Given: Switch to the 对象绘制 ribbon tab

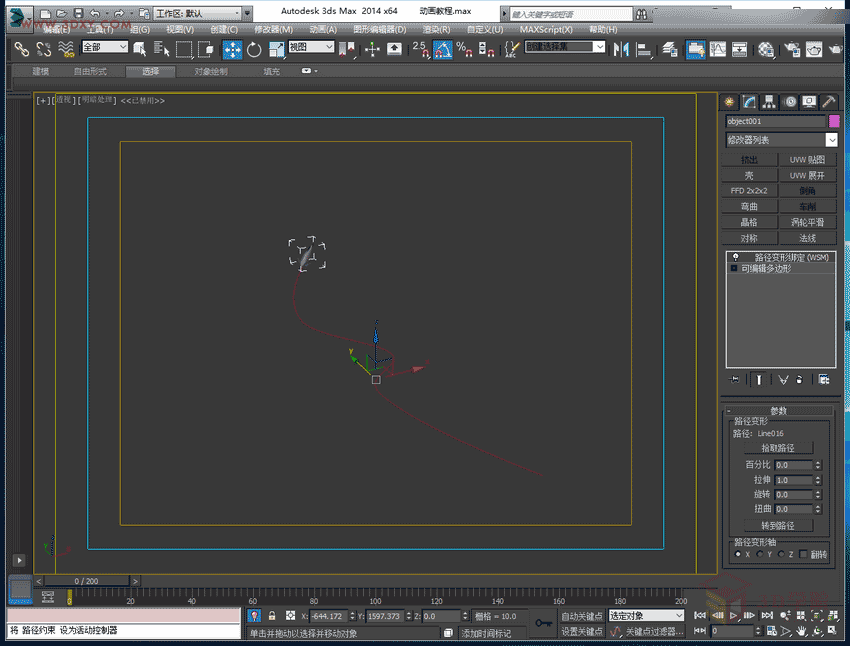Looking at the screenshot, I should coord(211,71).
